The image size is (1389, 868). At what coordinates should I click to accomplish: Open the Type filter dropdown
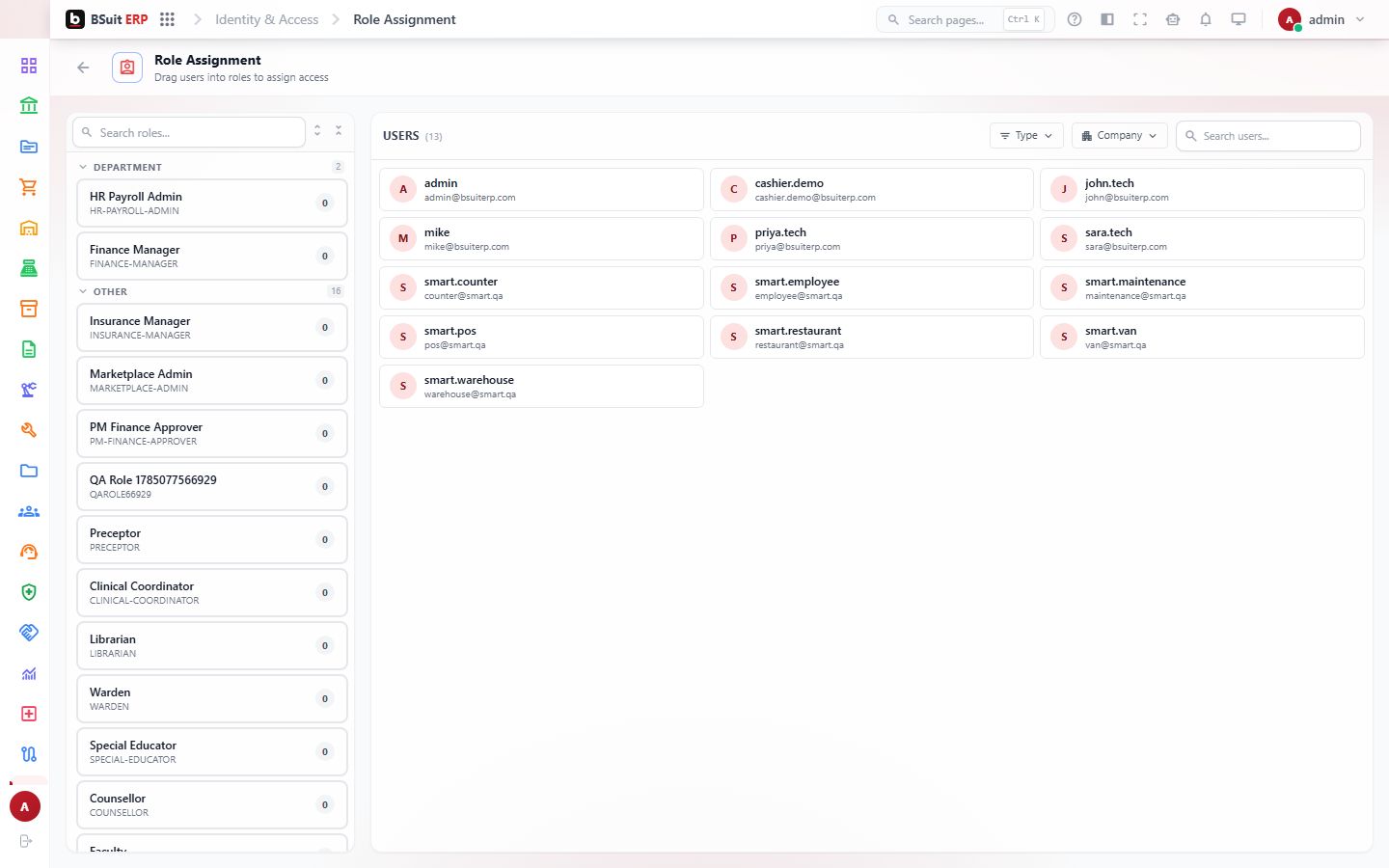coord(1026,136)
